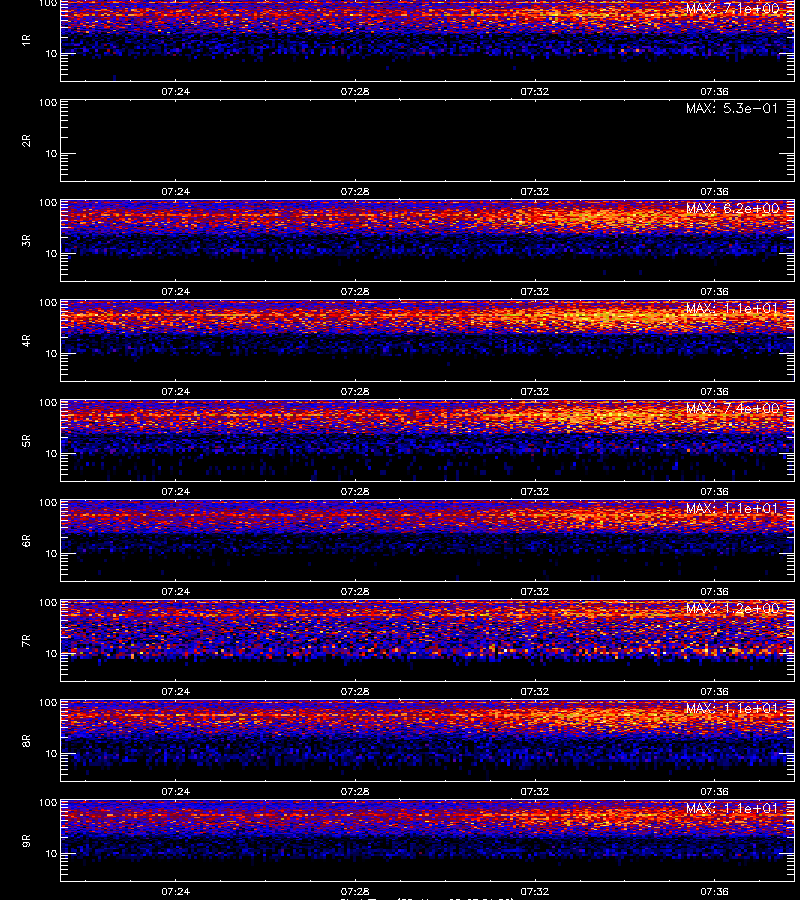Click the '10' y-axis label of 7R

pyautogui.click(x=51, y=653)
